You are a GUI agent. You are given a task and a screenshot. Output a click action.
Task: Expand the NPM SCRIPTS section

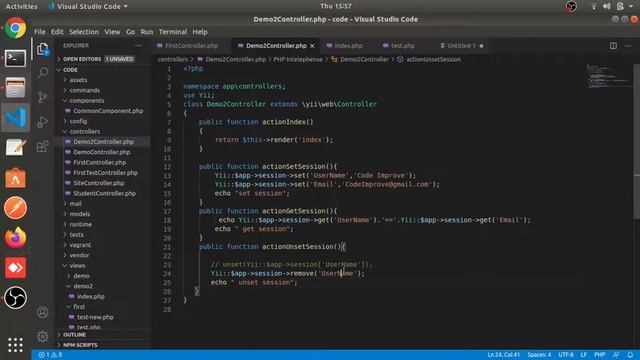[x=80, y=345]
